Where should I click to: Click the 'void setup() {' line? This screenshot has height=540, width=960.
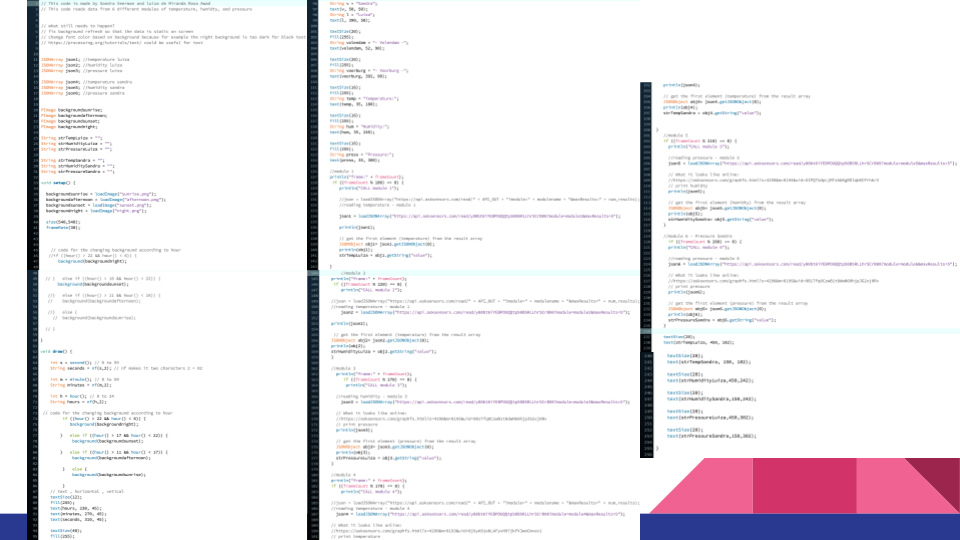(x=58, y=183)
